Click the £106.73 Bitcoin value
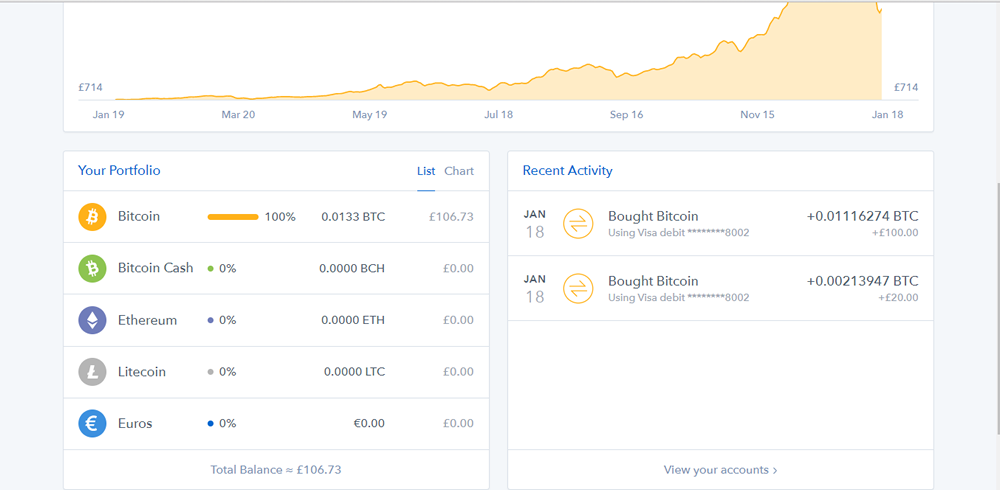 [x=452, y=217]
